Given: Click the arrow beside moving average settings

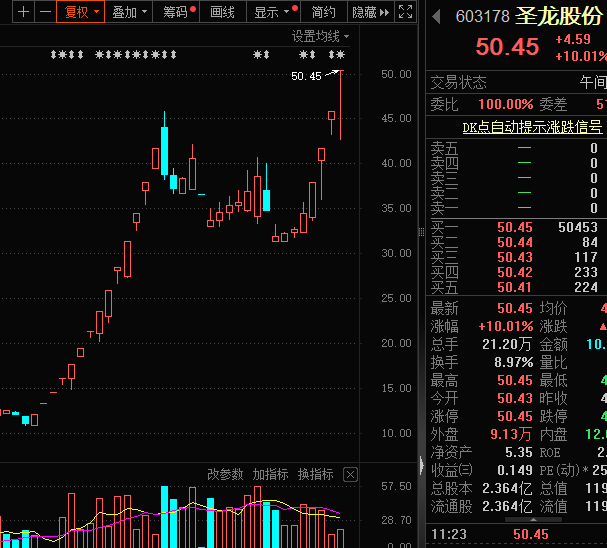Looking at the screenshot, I should (x=347, y=36).
